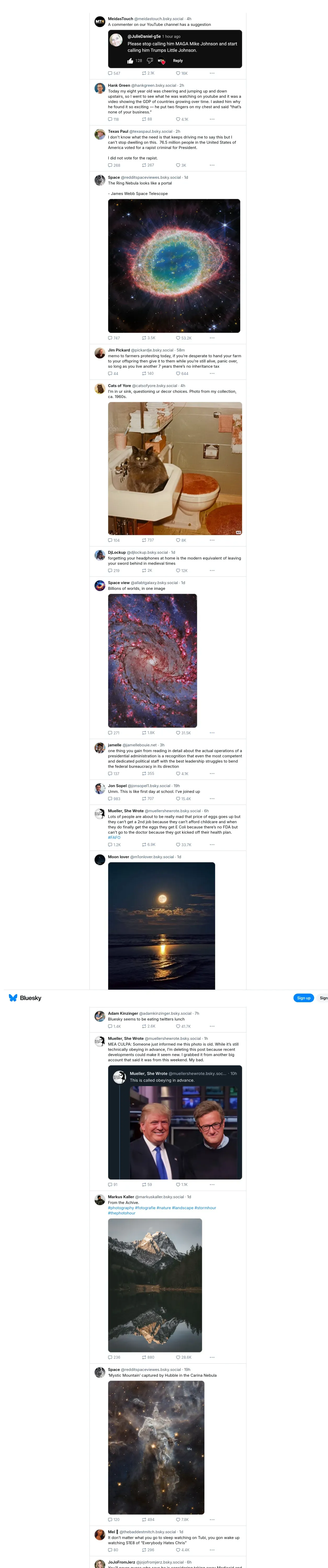The height and width of the screenshot is (1568, 328).
Task: Click Moon lover's avatar
Action: point(100,860)
